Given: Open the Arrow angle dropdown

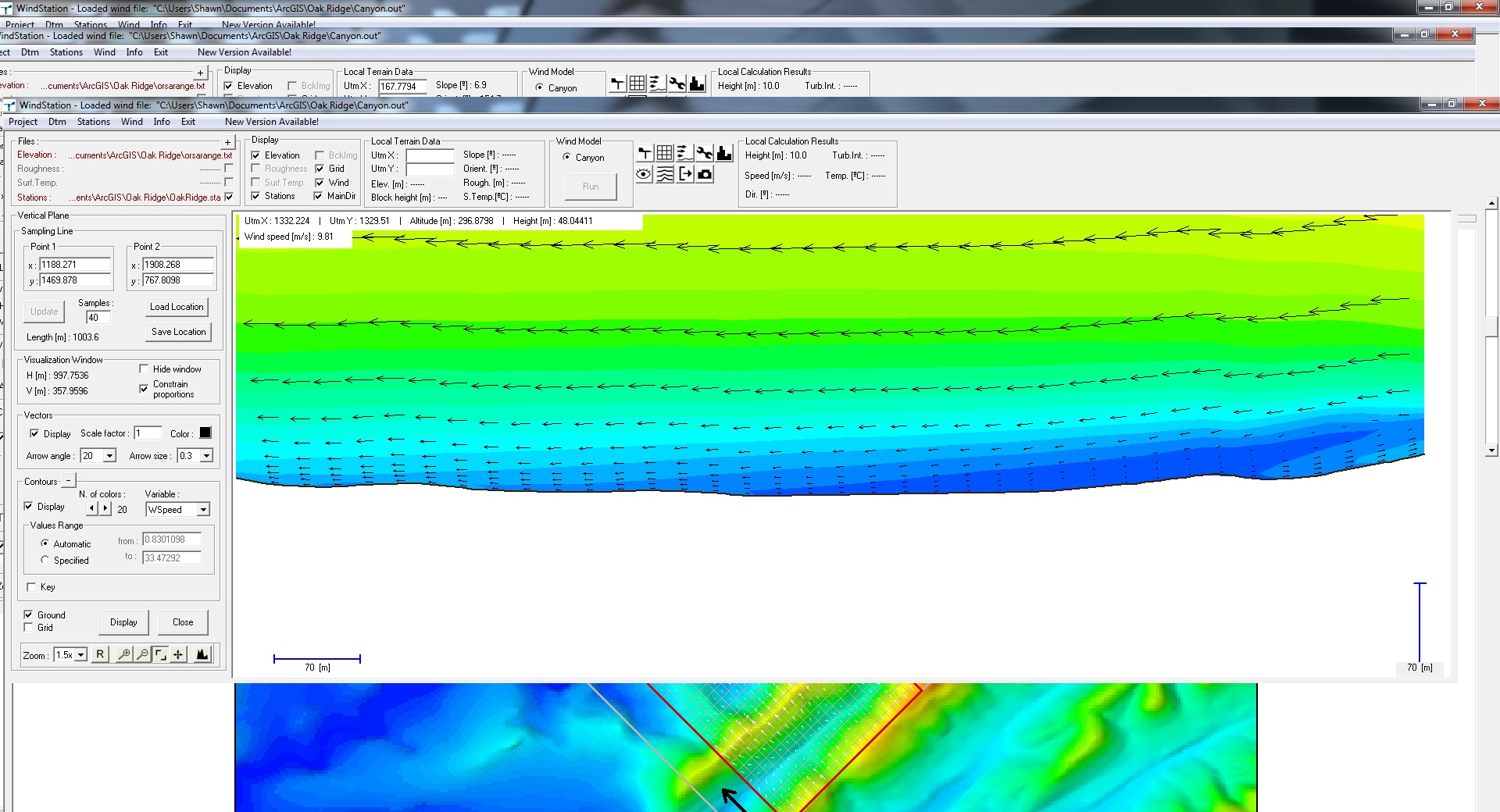Looking at the screenshot, I should pyautogui.click(x=109, y=456).
